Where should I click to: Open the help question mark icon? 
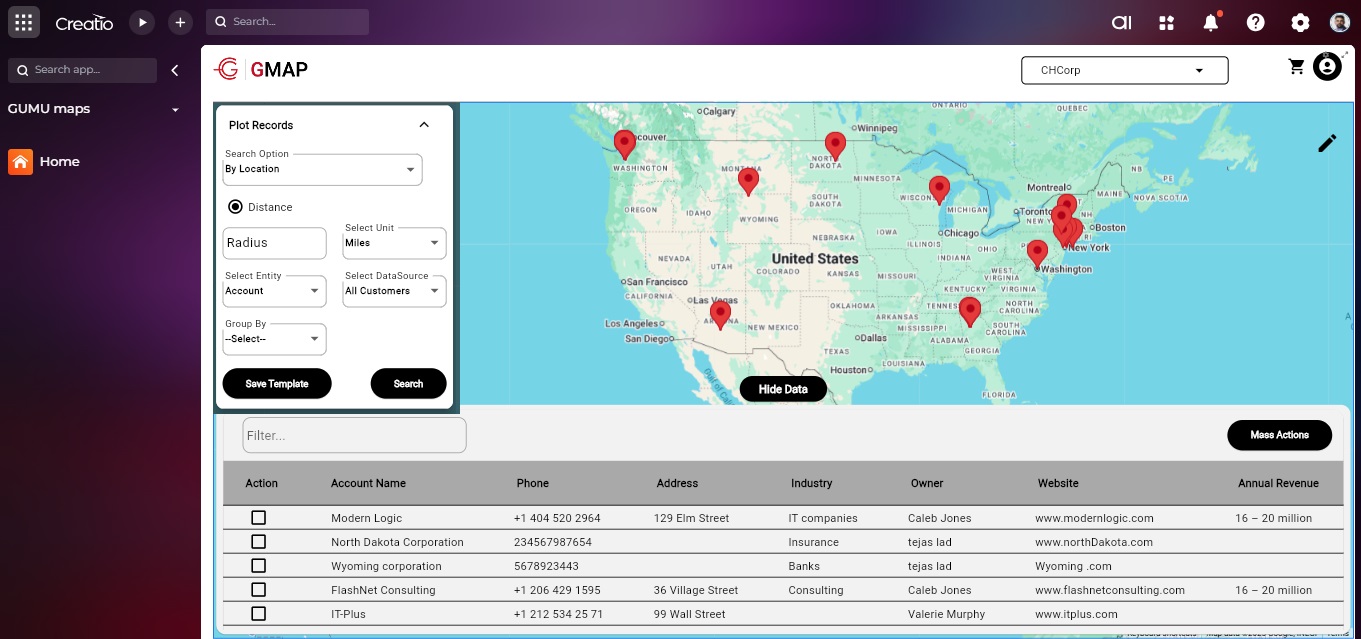coord(1255,22)
